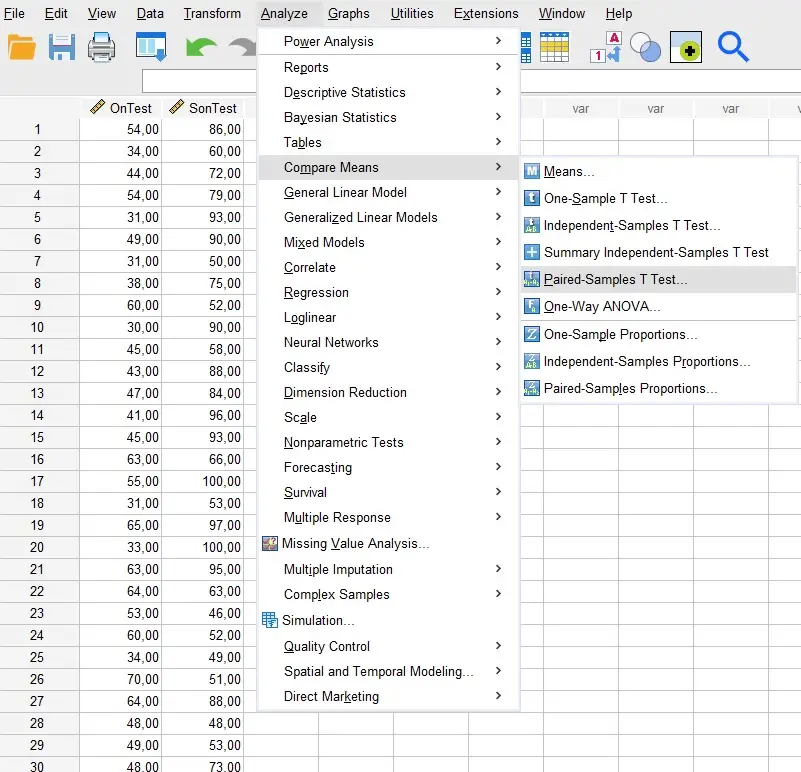Click OnTest cell with value 70,00
This screenshot has height=772, width=801.
pos(121,679)
